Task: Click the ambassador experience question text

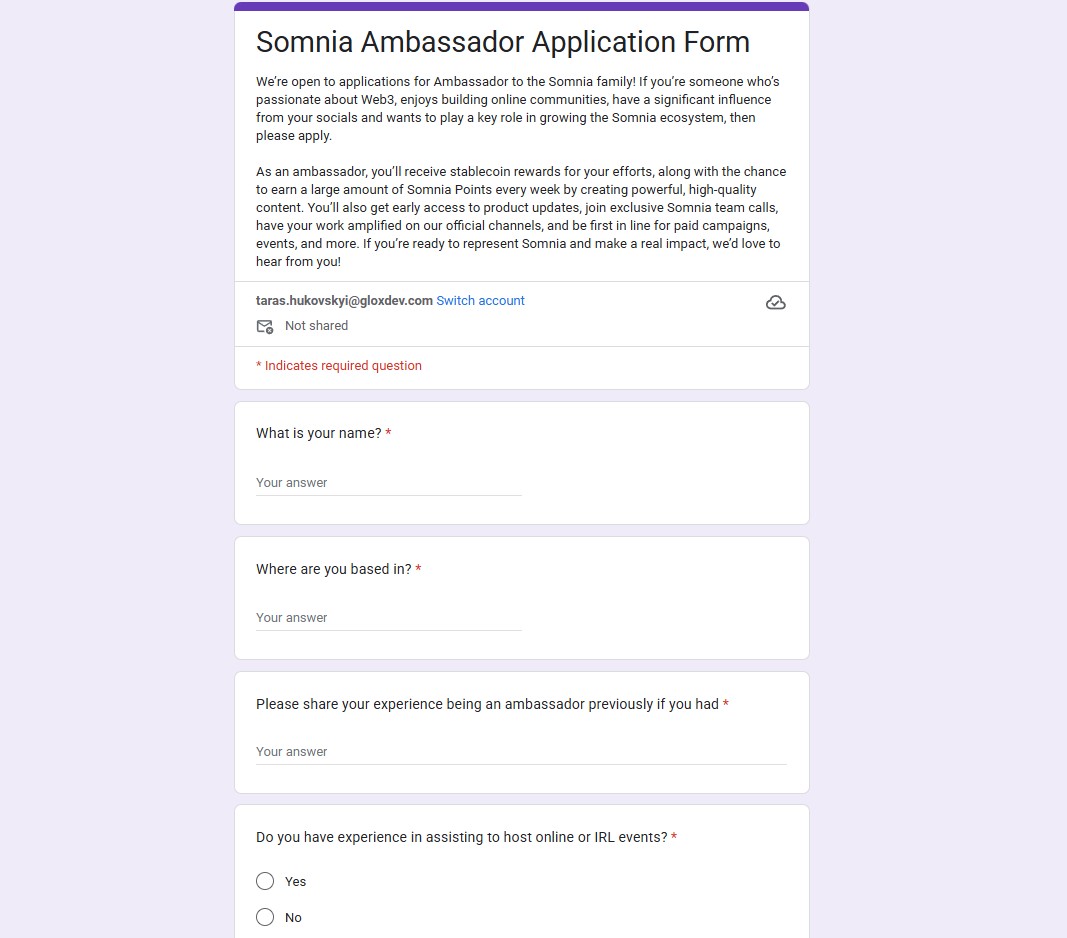Action: click(487, 704)
